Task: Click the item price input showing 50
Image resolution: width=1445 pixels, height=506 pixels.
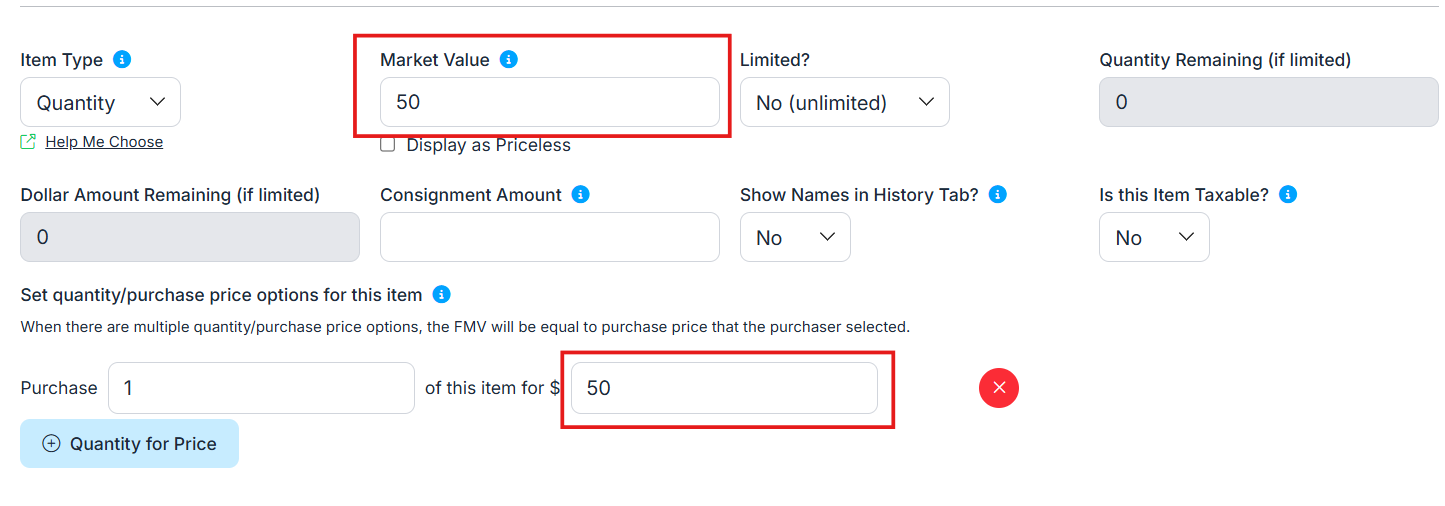Action: [724, 388]
